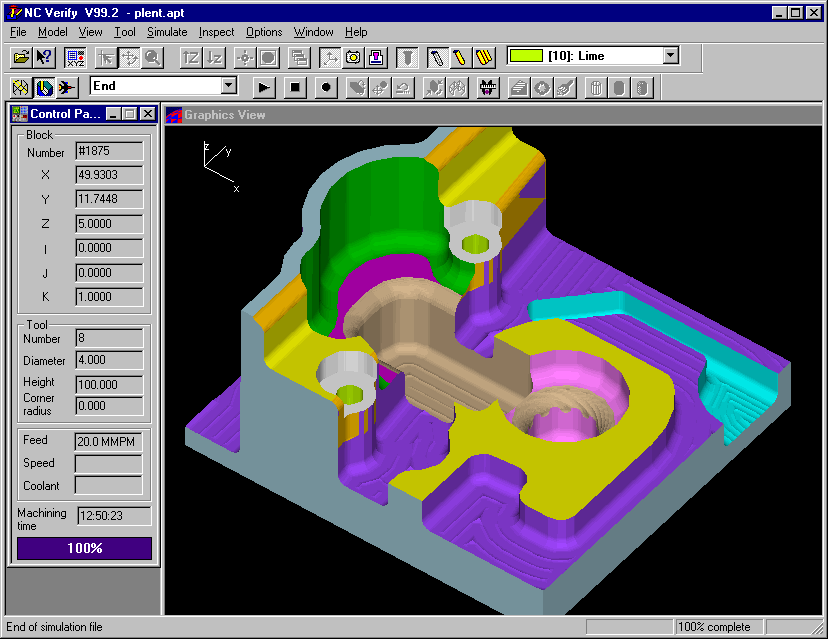Click the Y value 11.7448 field
This screenshot has width=828, height=639.
pos(109,199)
